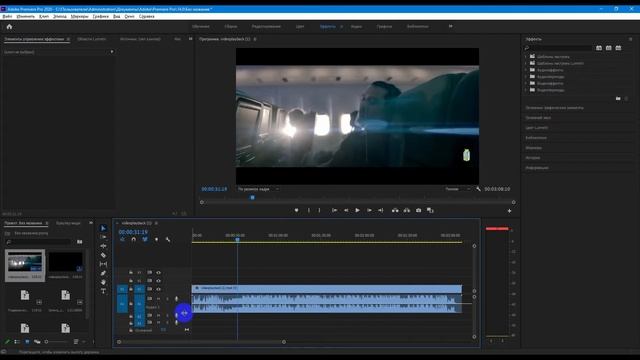Image resolution: width=640 pixels, height=360 pixels.
Task: Step back one frame
Action: click(x=346, y=210)
